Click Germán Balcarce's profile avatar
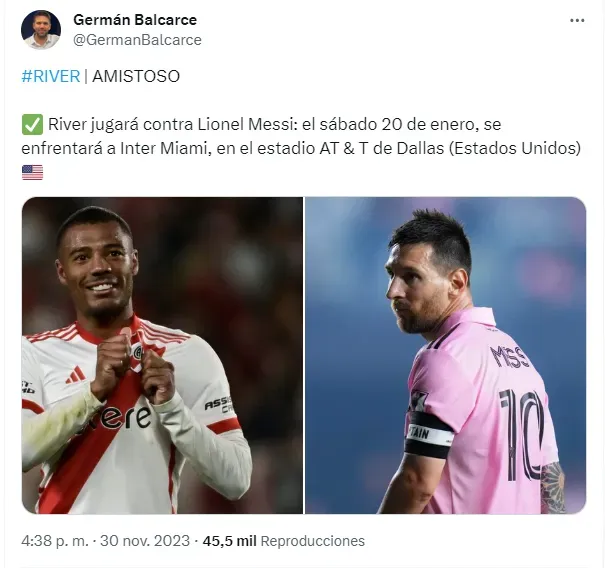The image size is (605, 568). coord(41,30)
